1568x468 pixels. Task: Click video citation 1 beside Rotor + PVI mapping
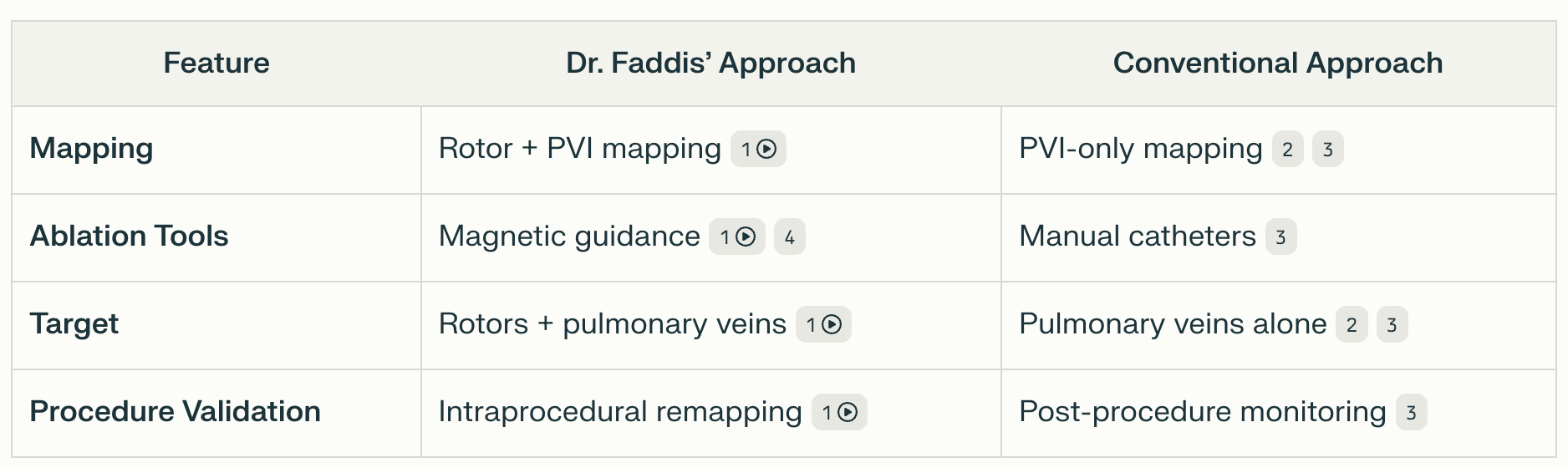tap(758, 150)
